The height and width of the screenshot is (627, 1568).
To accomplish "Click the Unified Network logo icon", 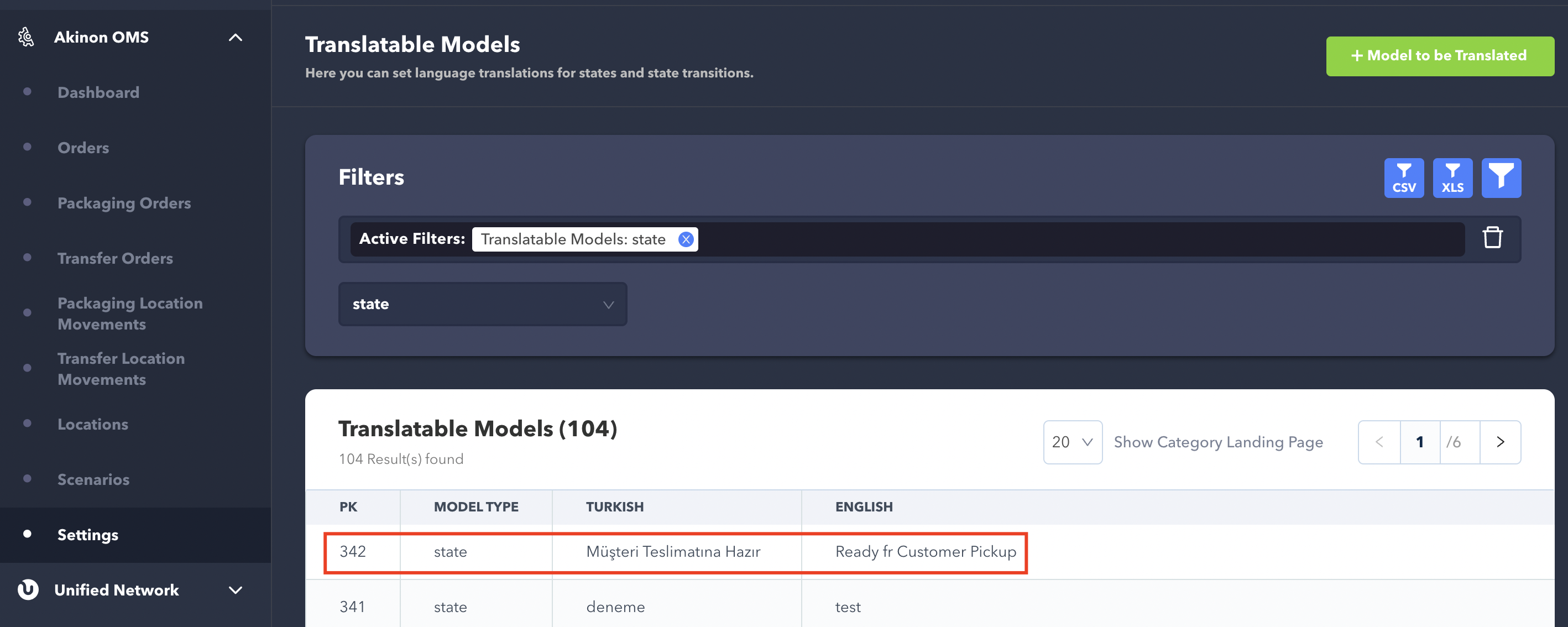I will 28,589.
